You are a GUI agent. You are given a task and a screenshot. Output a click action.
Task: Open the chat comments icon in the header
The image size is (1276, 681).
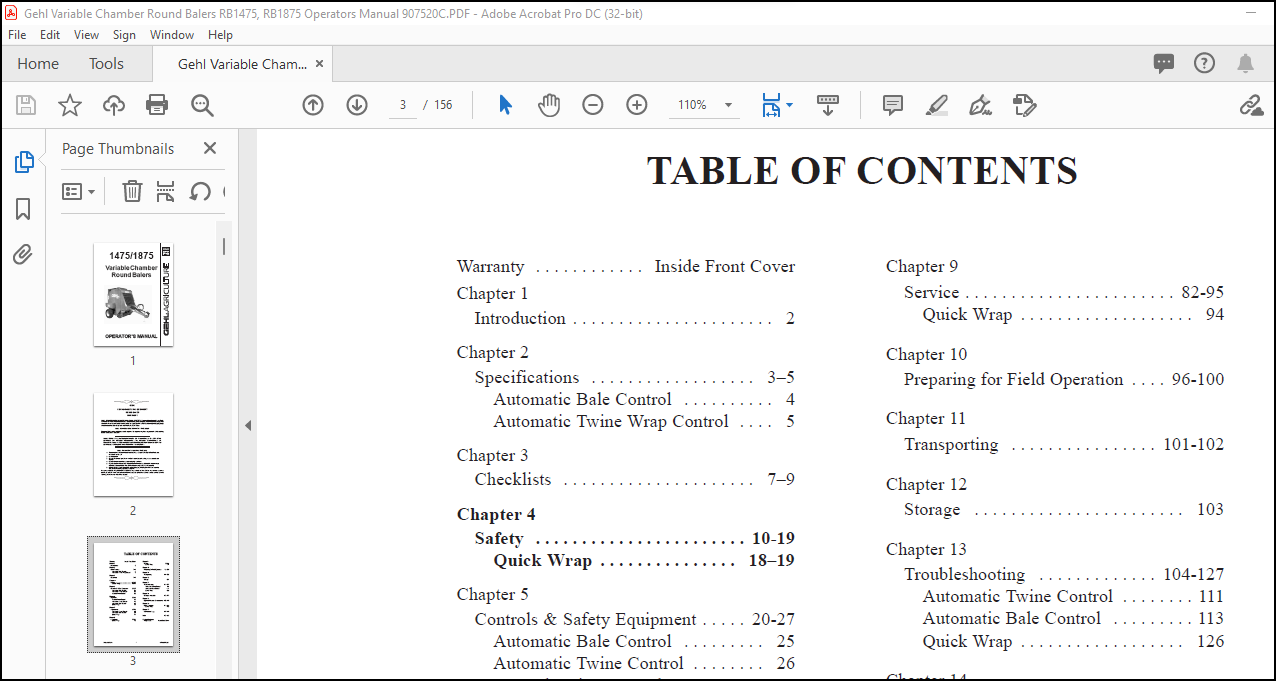pyautogui.click(x=1164, y=63)
